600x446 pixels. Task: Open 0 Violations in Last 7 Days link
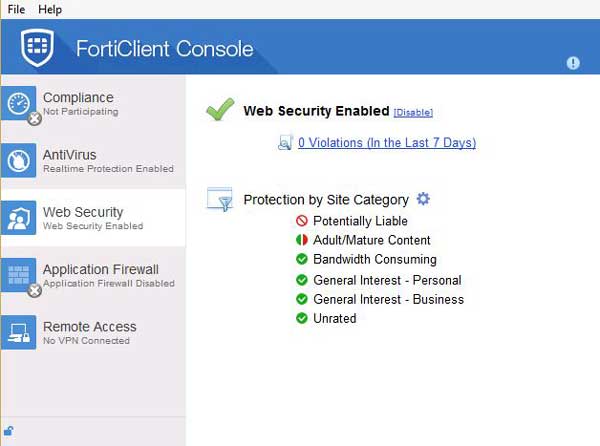(x=387, y=143)
